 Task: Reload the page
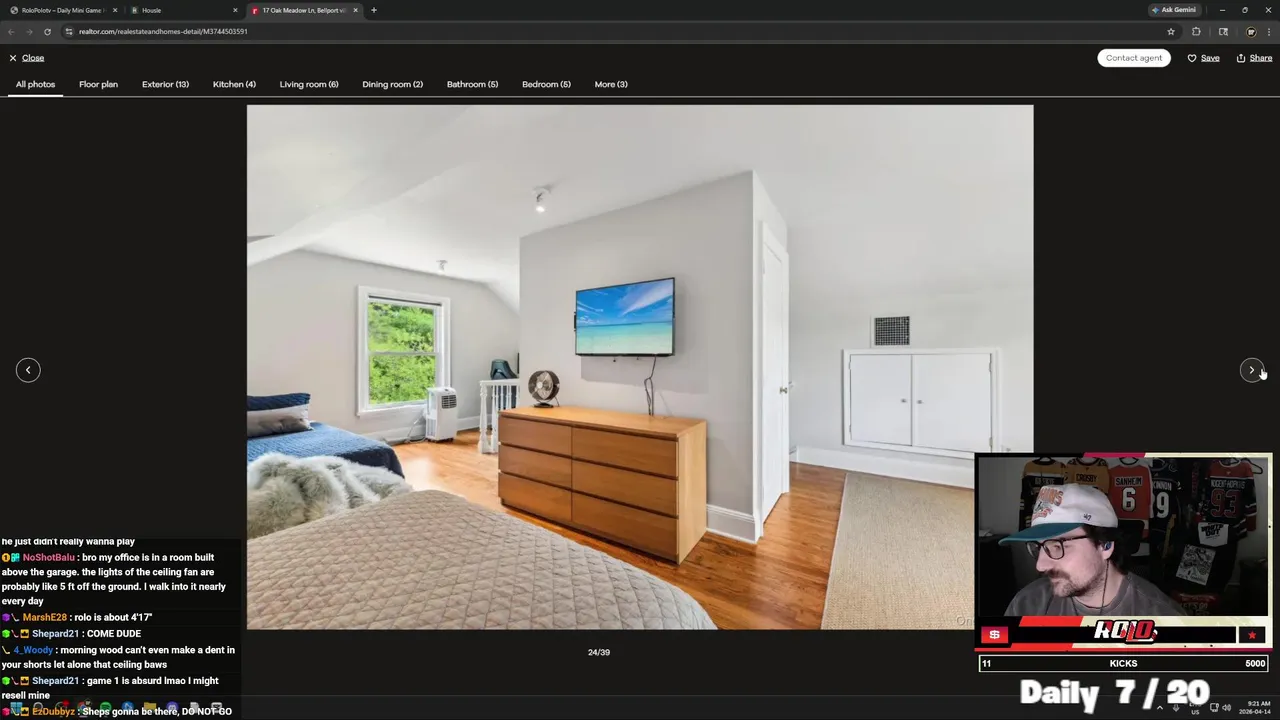tap(47, 31)
